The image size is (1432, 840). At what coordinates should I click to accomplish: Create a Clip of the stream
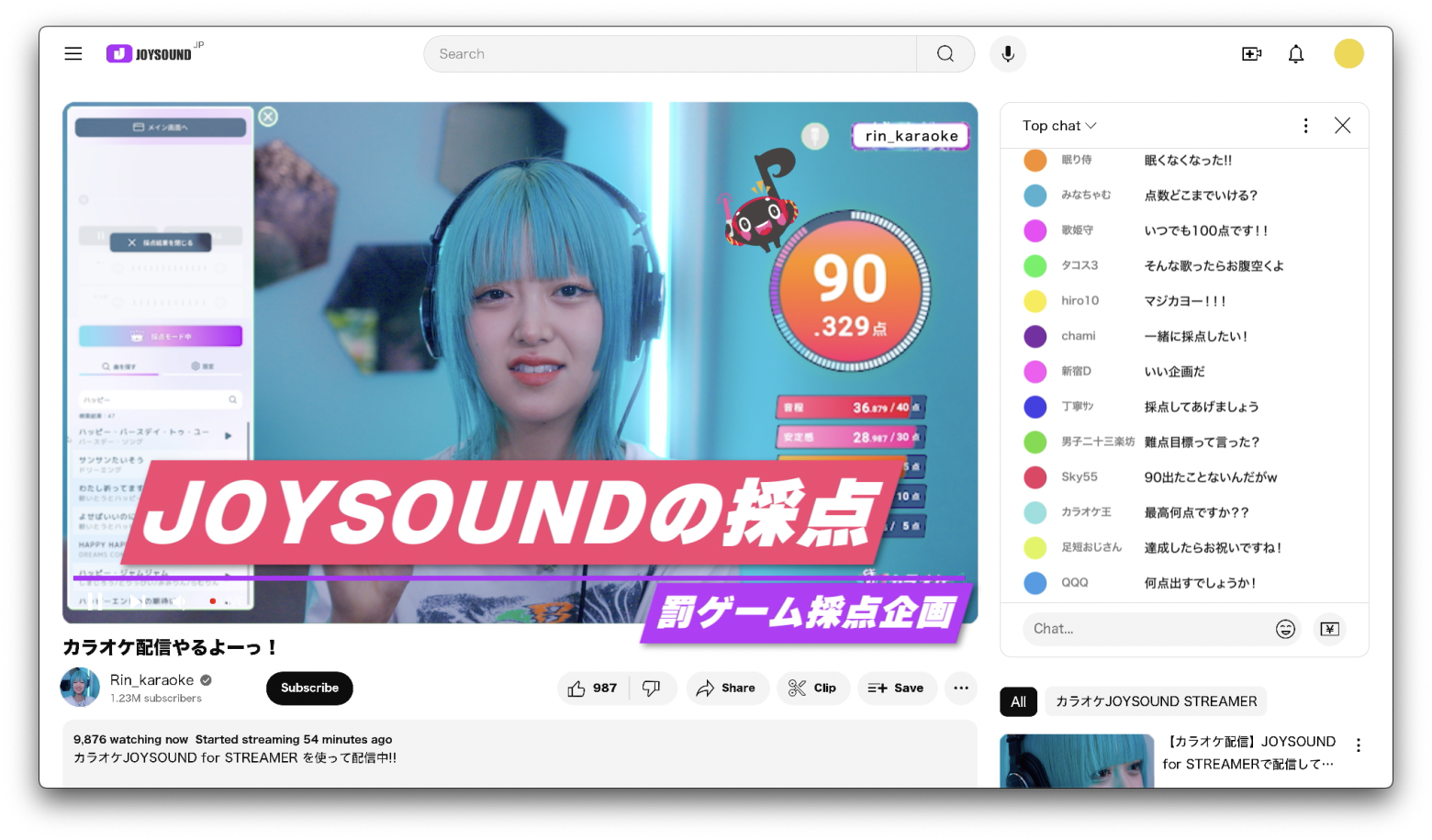point(812,688)
